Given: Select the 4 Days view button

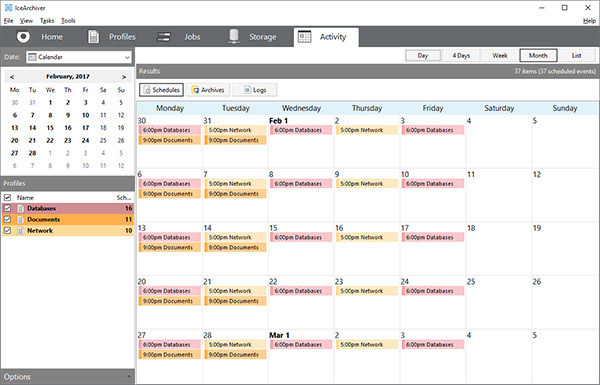Looking at the screenshot, I should [461, 55].
